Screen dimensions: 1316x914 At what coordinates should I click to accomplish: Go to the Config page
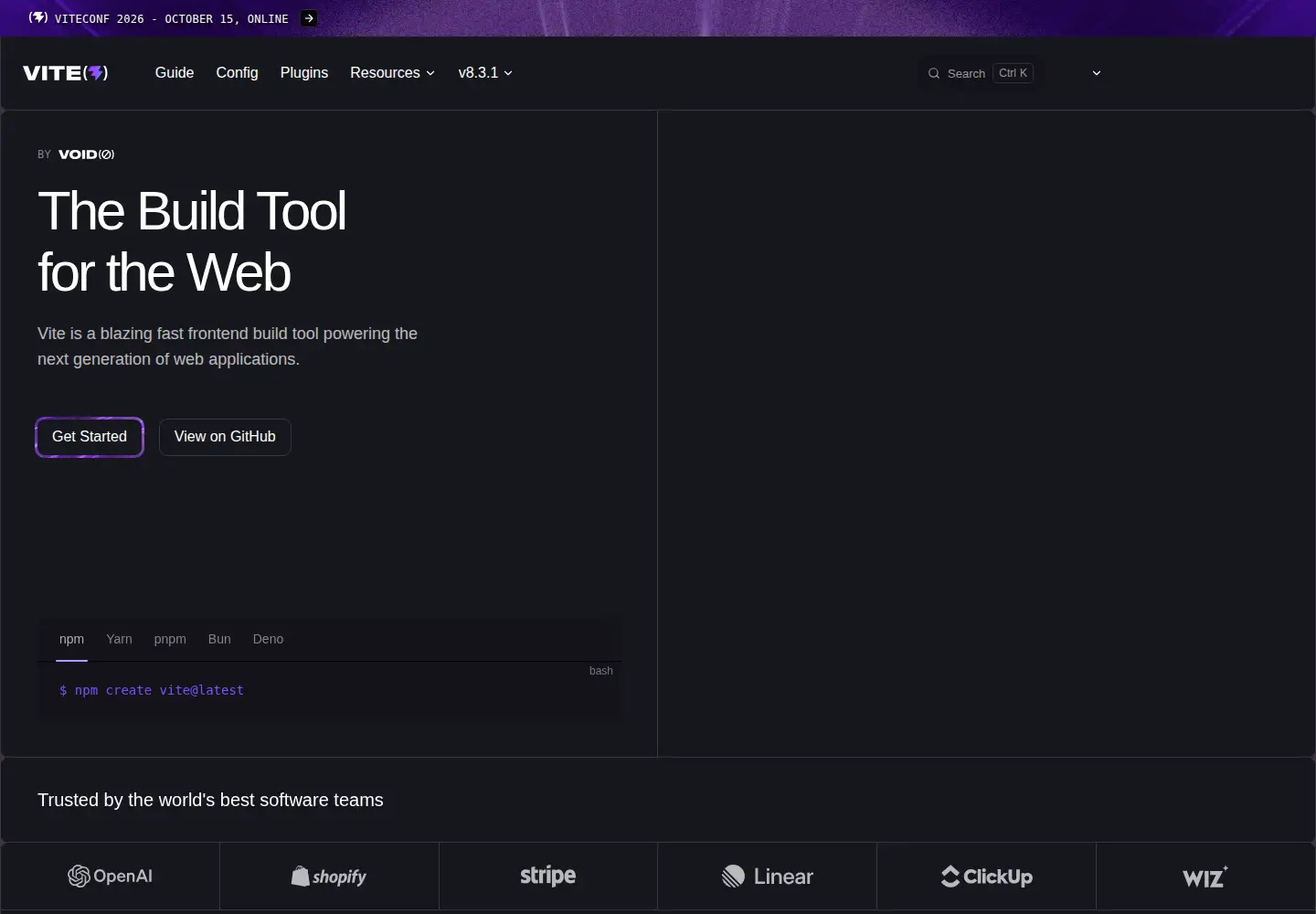(x=237, y=73)
